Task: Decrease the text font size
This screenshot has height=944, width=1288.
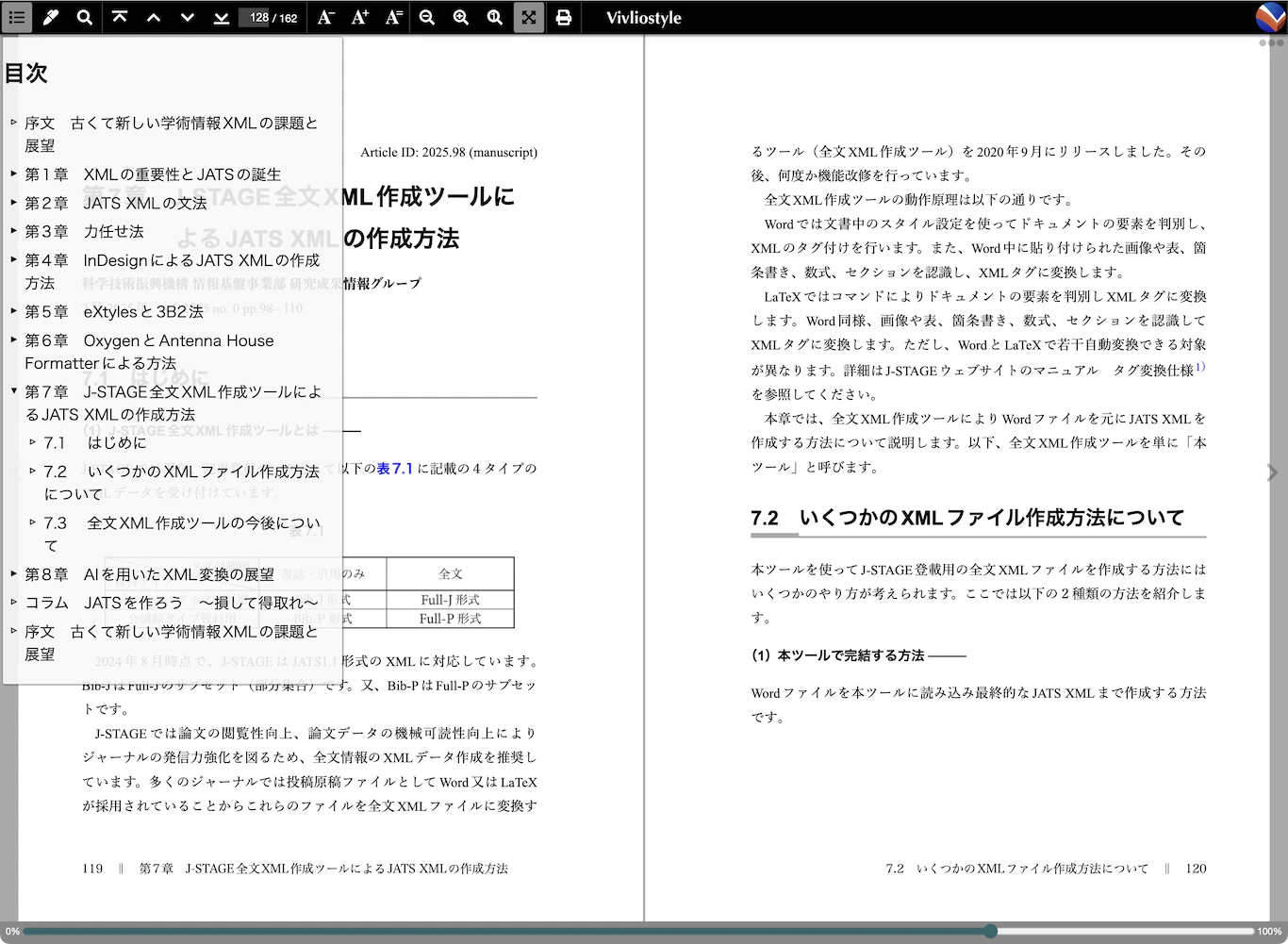Action: (x=325, y=17)
